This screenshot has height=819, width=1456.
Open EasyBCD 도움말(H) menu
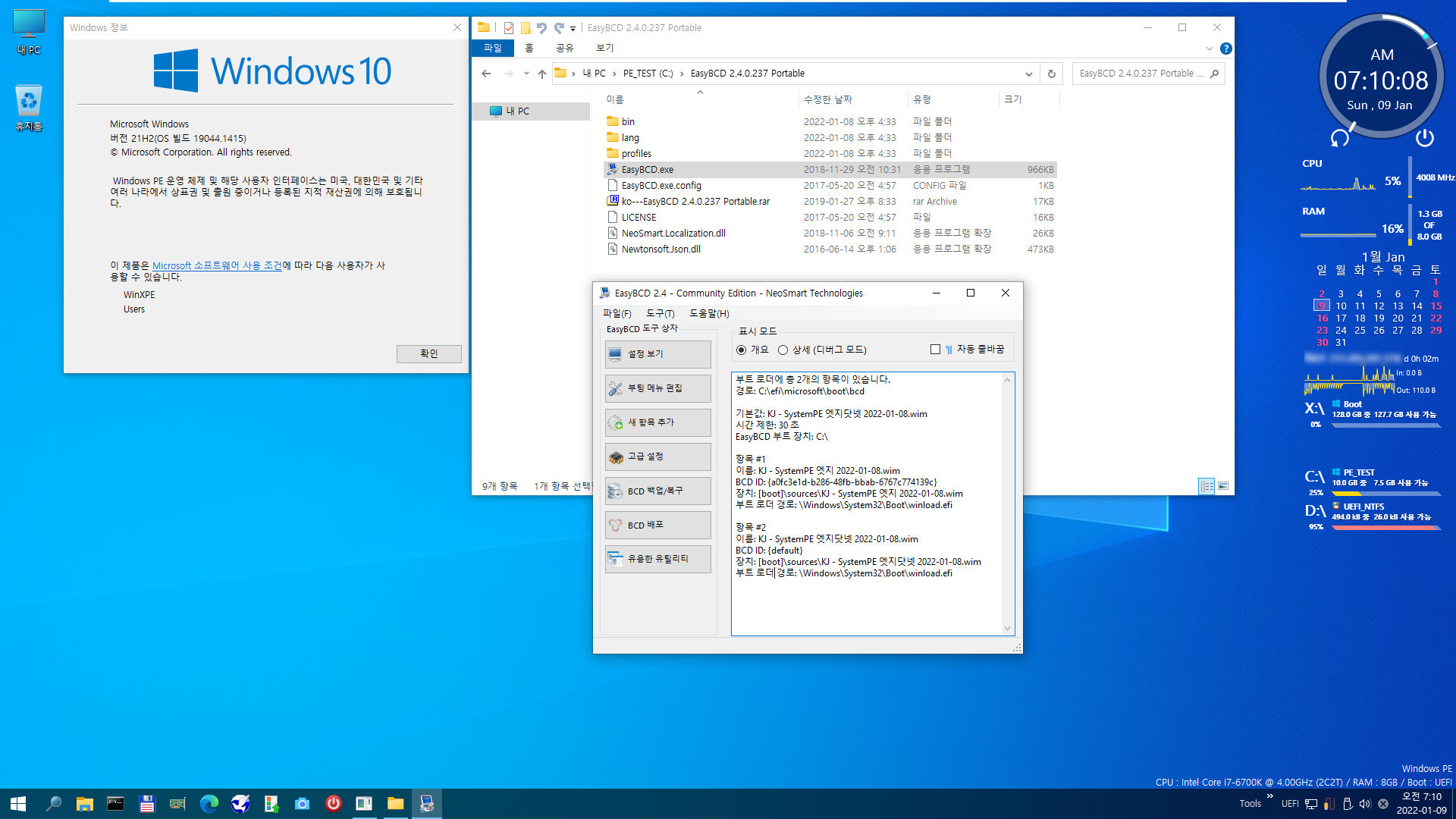[x=709, y=313]
